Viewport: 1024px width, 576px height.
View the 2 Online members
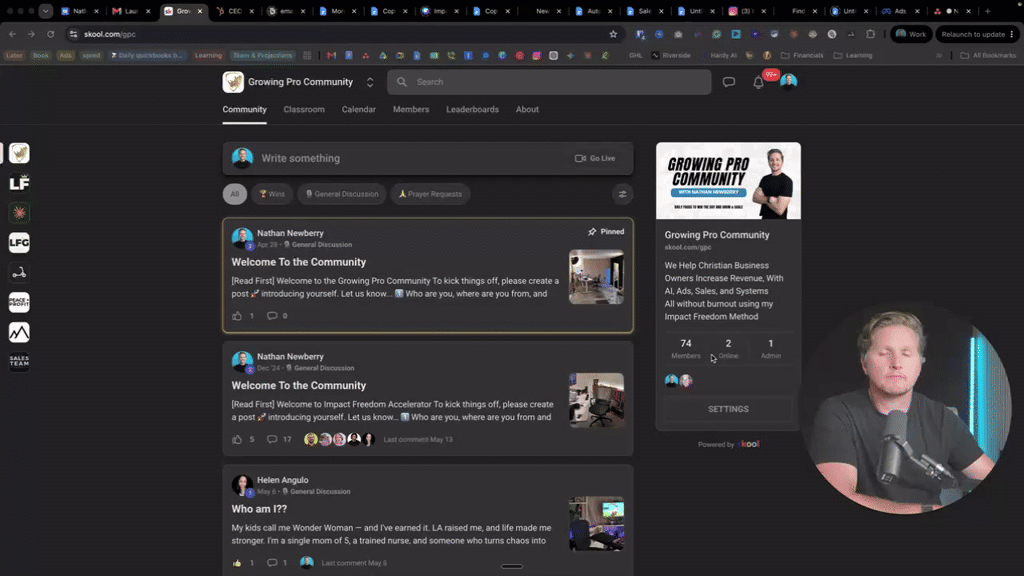728,348
